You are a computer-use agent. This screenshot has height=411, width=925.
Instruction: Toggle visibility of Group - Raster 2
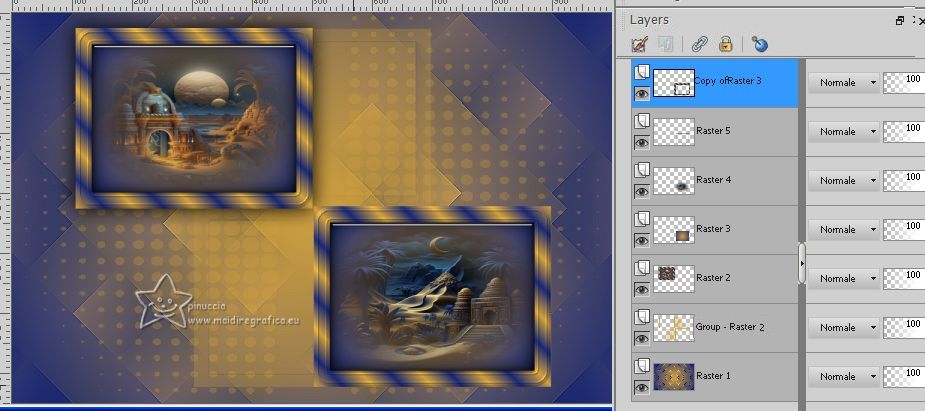642,338
